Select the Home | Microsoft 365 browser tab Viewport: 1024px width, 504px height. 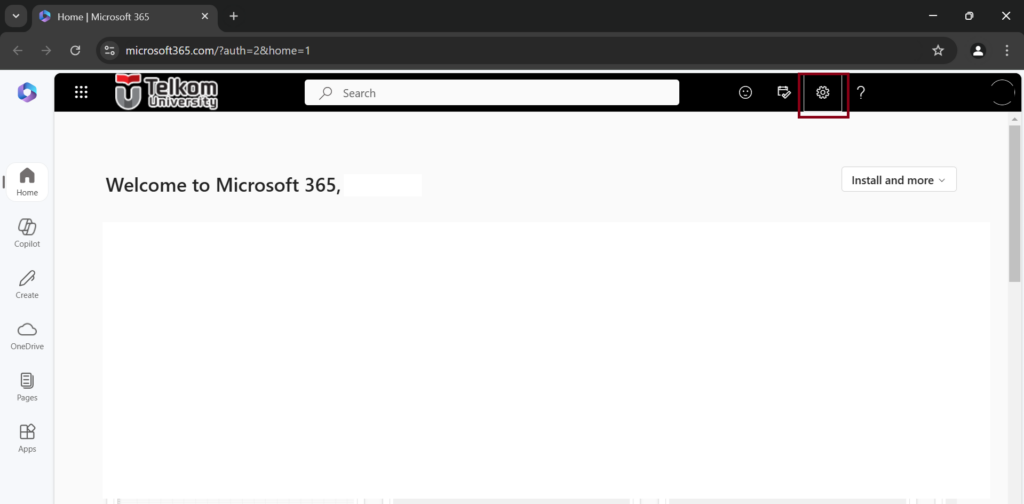pyautogui.click(x=120, y=16)
